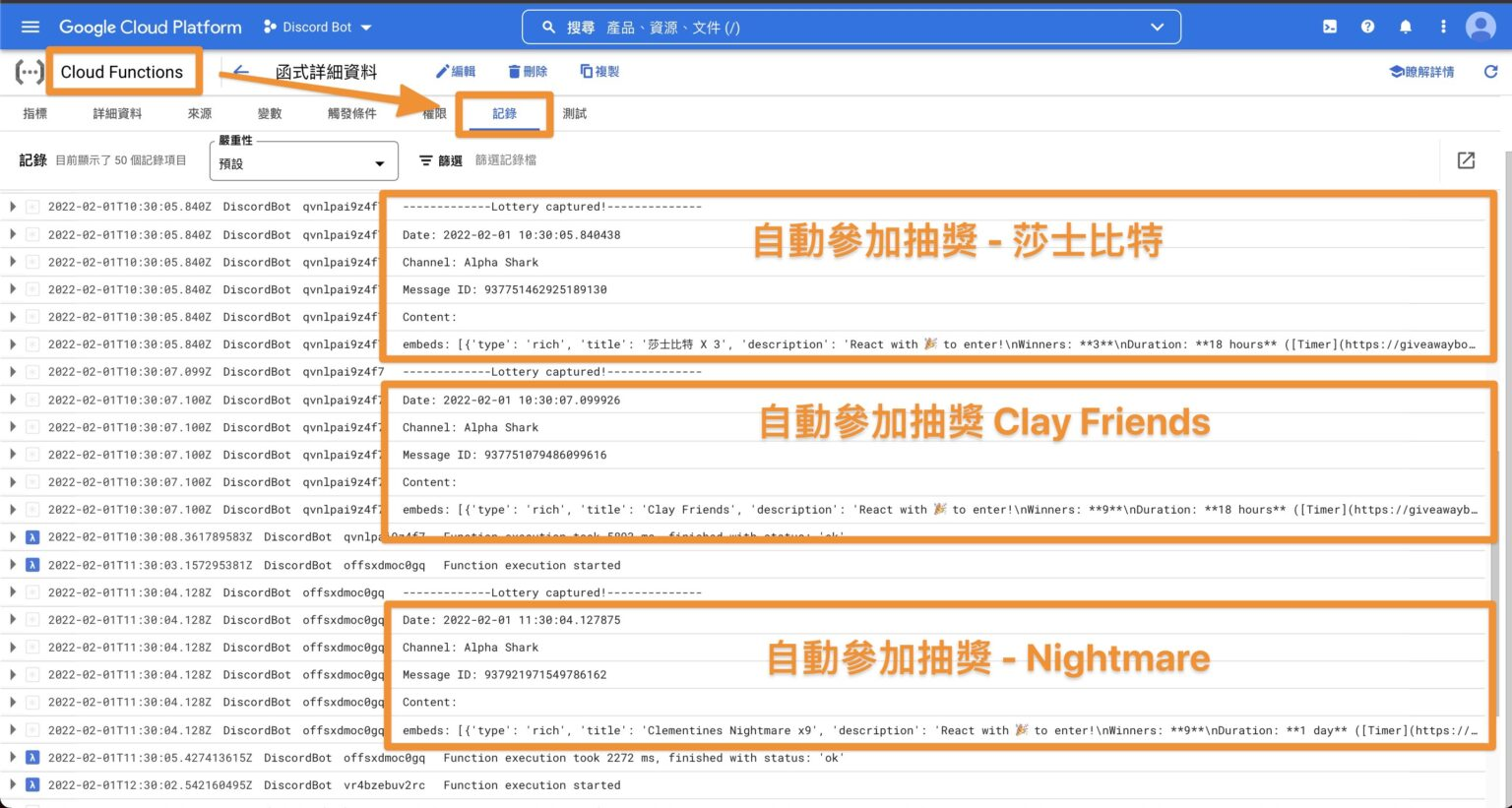Click execution ID vr4bzebuv2rc

click(384, 785)
